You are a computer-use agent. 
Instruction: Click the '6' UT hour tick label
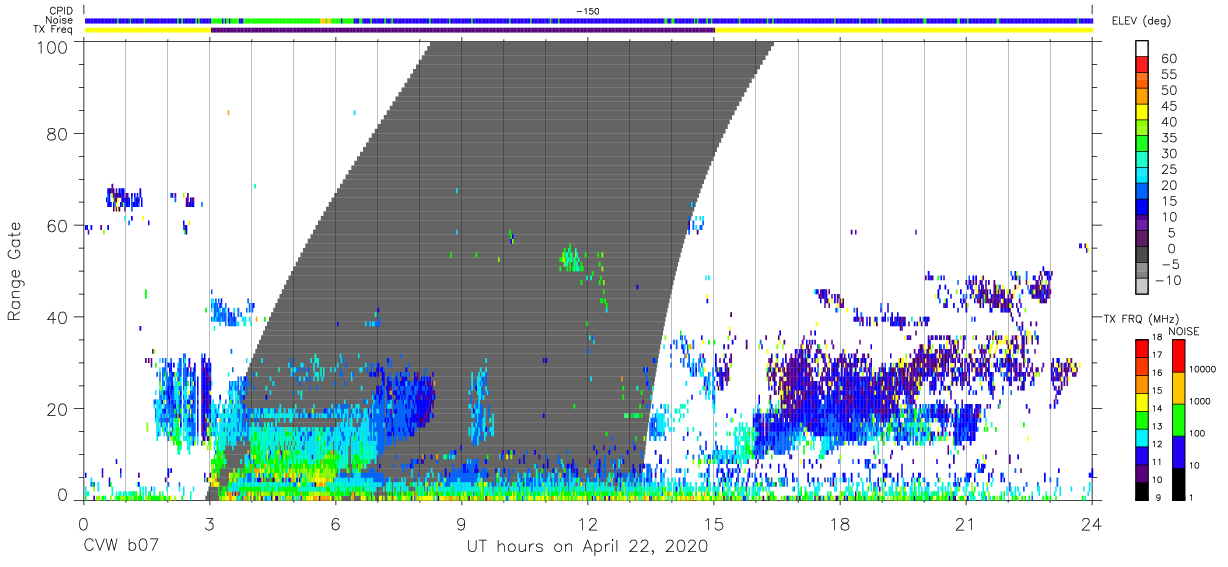click(x=336, y=524)
